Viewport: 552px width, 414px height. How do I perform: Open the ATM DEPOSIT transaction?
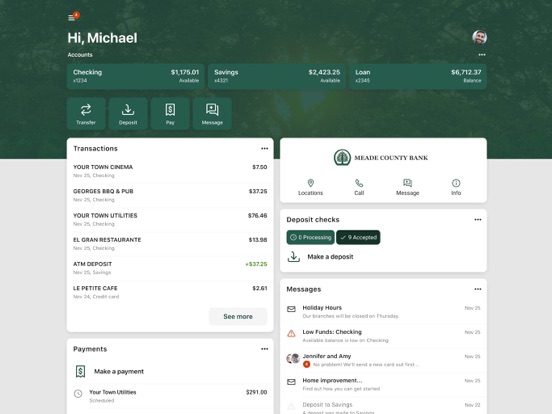tap(170, 268)
